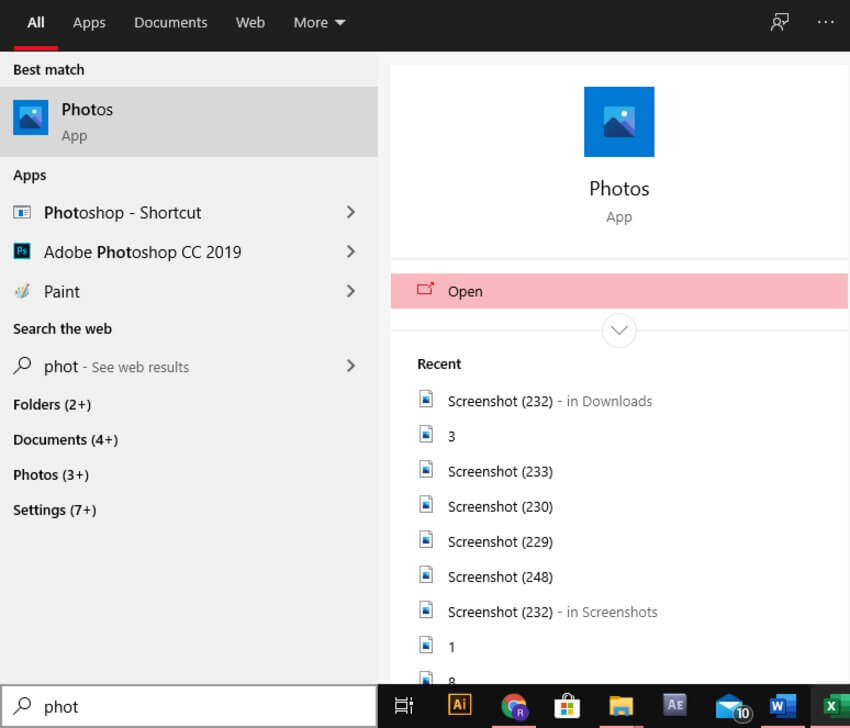
Task: Click Open for the Photos app
Action: pyautogui.click(x=619, y=291)
